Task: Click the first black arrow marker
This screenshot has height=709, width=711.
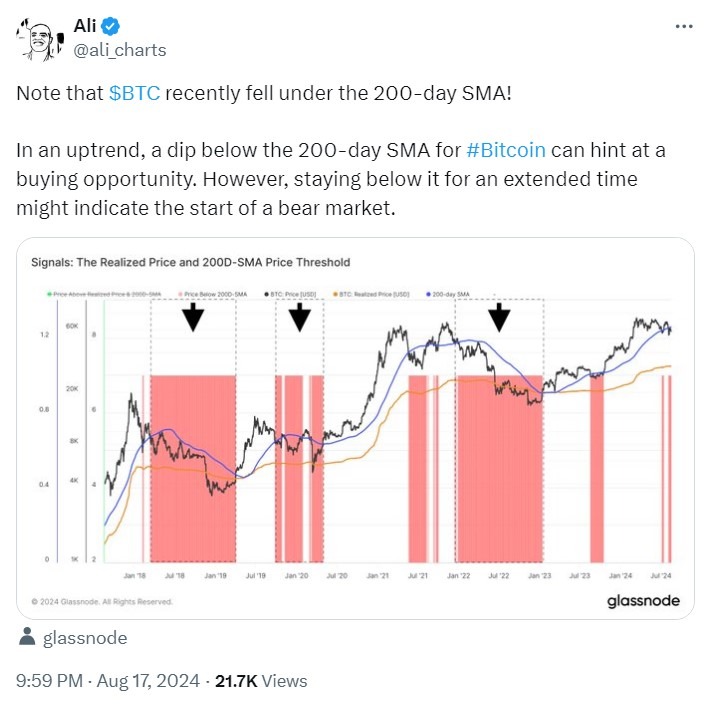Action: coord(194,319)
